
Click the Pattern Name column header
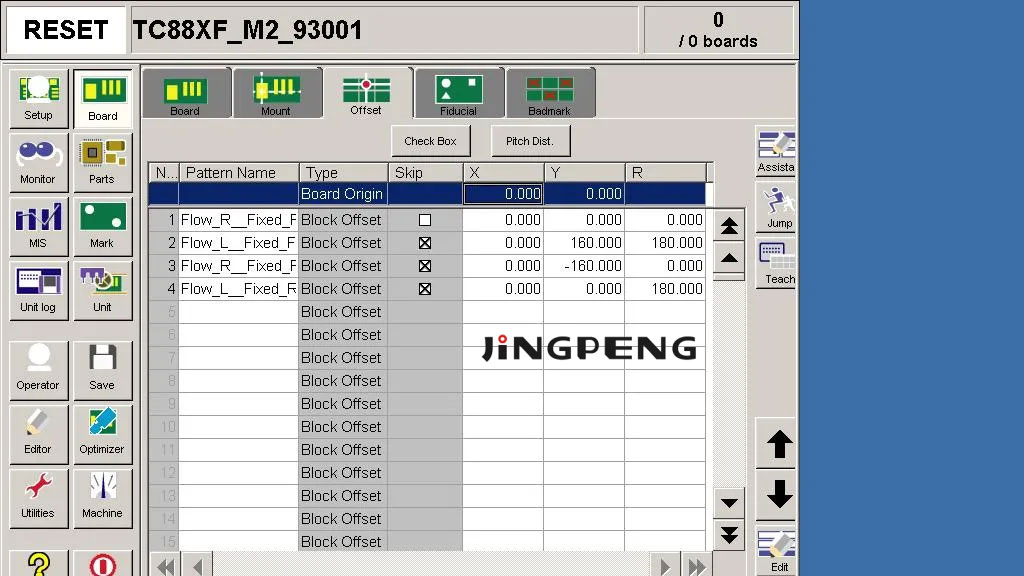point(239,172)
